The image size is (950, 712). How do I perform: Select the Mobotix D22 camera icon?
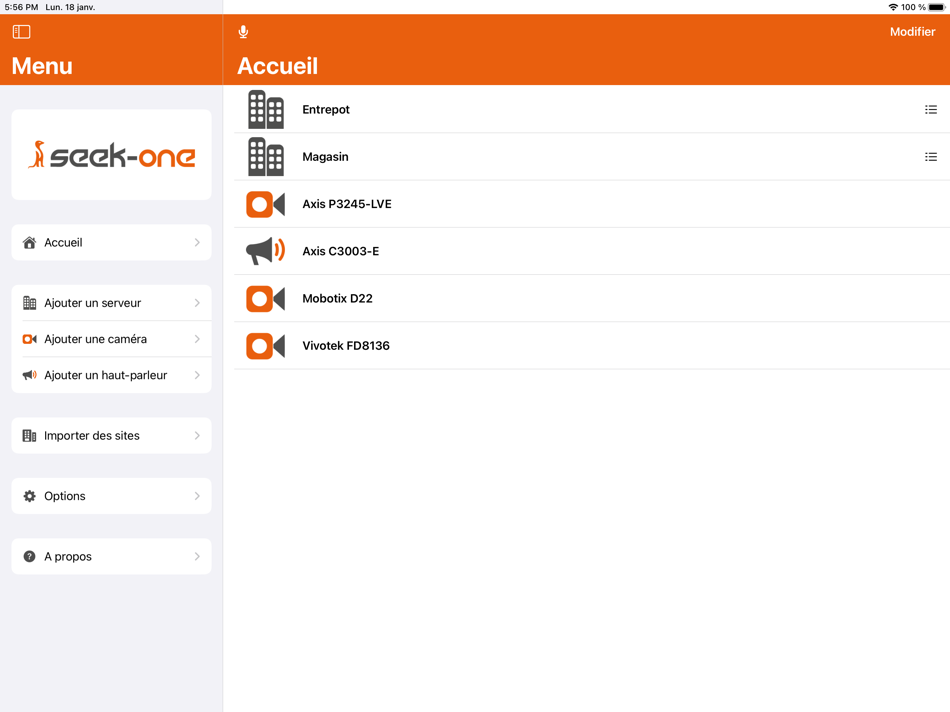point(265,298)
